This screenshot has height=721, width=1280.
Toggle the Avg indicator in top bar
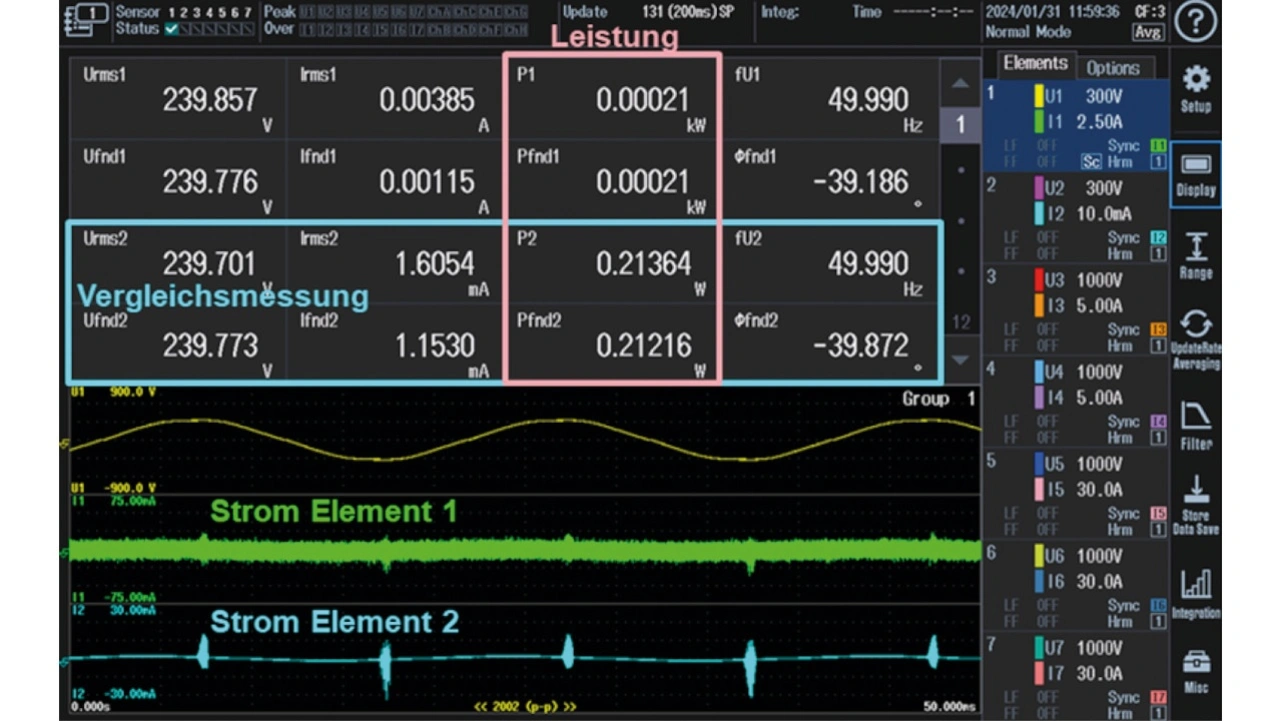click(1148, 32)
